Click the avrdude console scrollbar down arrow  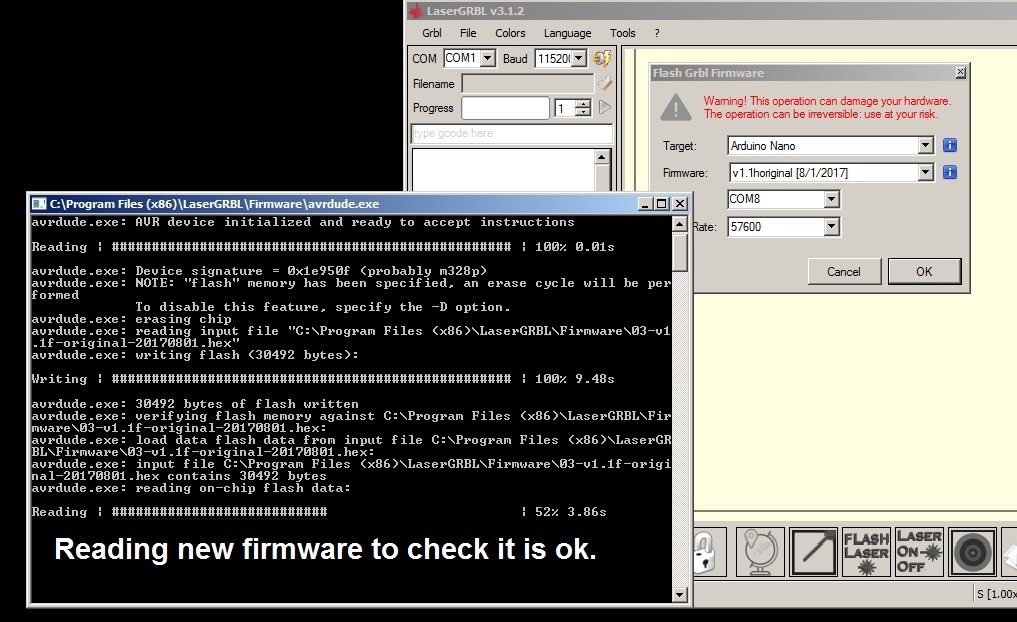(680, 594)
